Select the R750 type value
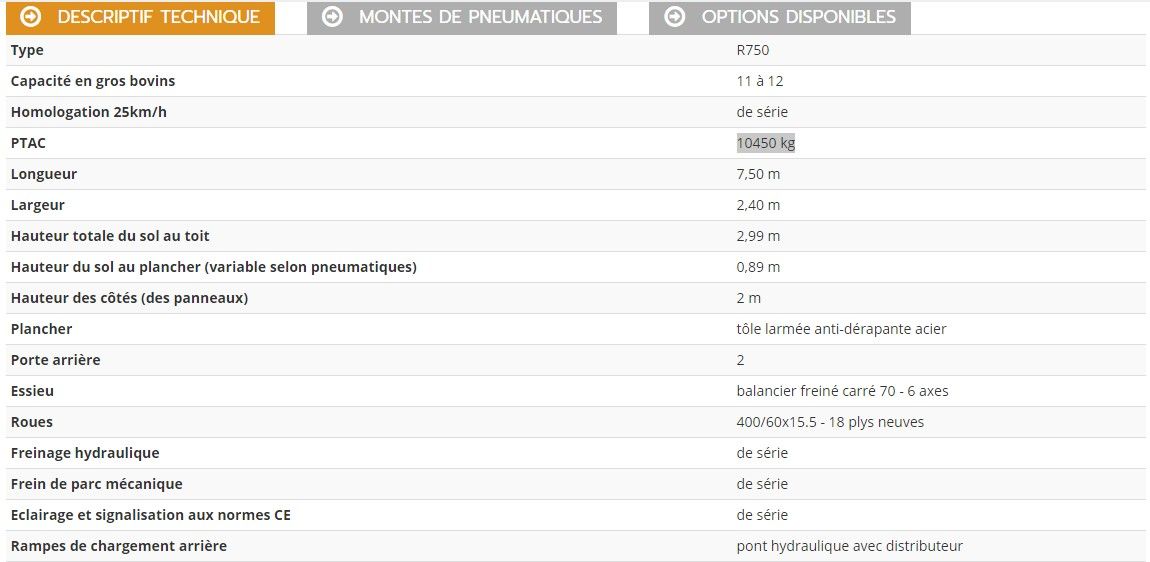The width and height of the screenshot is (1150, 562). pos(753,50)
